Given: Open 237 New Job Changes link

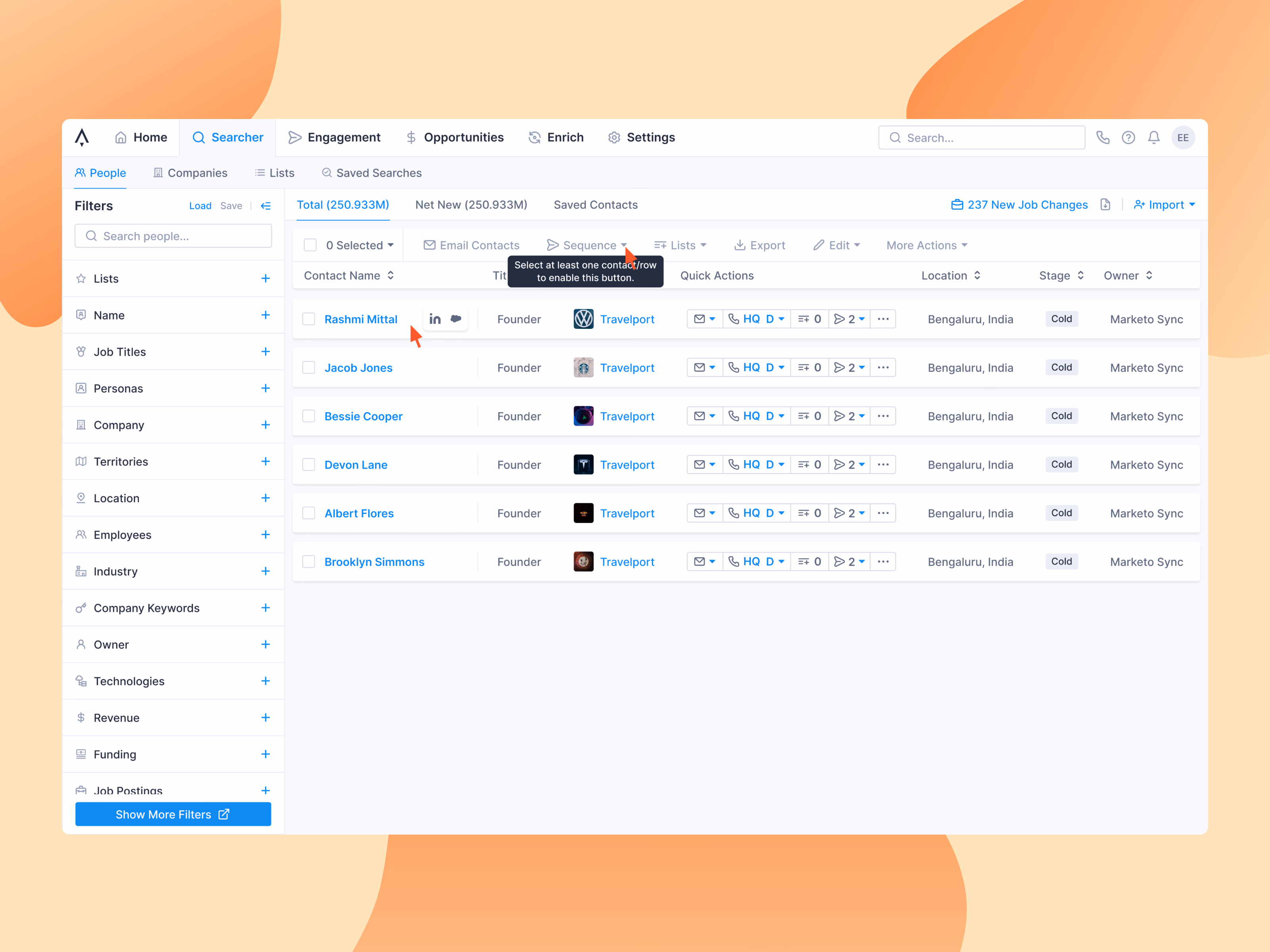Looking at the screenshot, I should click(1019, 205).
